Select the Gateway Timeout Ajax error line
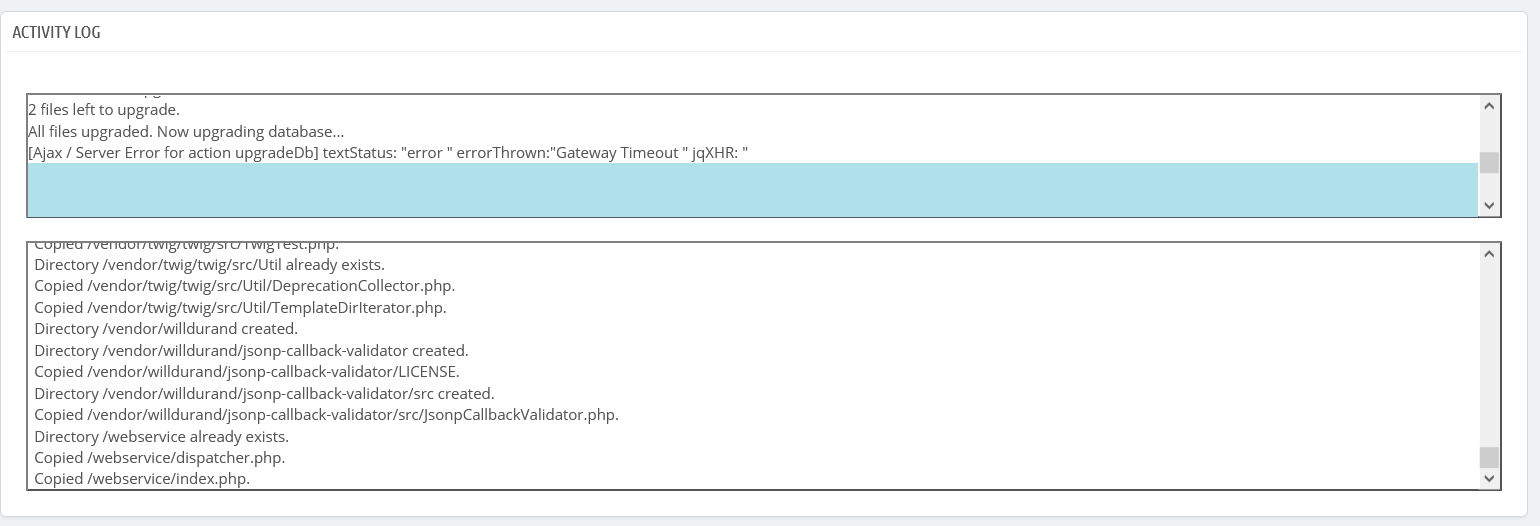Image resolution: width=1540 pixels, height=526 pixels. point(388,153)
